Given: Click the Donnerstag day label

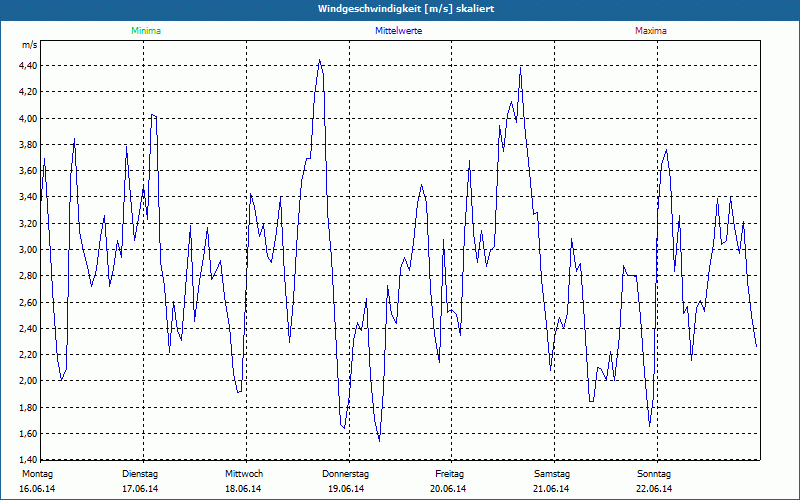Looking at the screenshot, I should [x=345, y=474].
